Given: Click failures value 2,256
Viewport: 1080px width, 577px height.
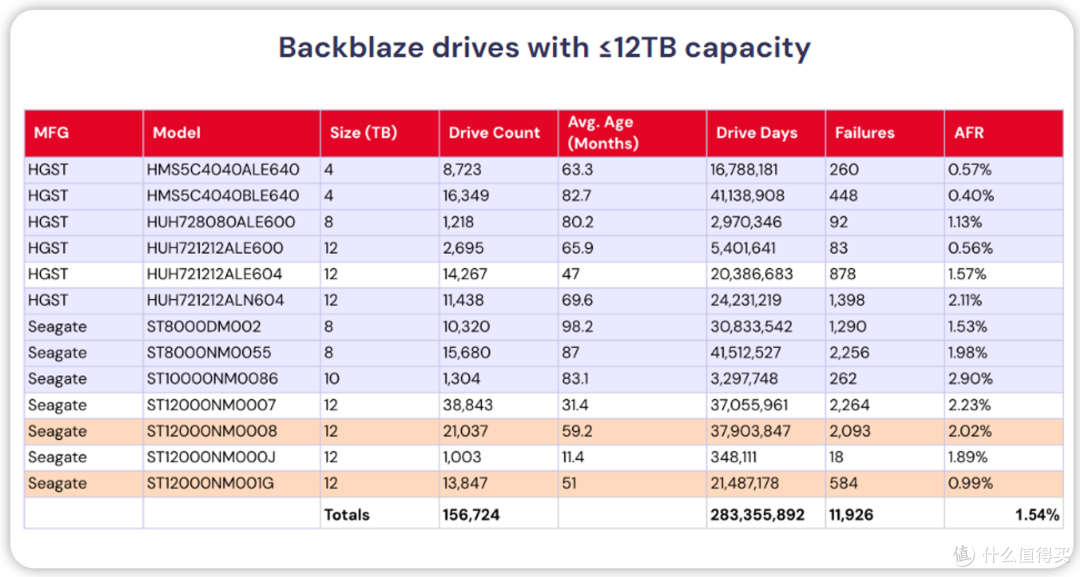Looking at the screenshot, I should [x=849, y=353].
